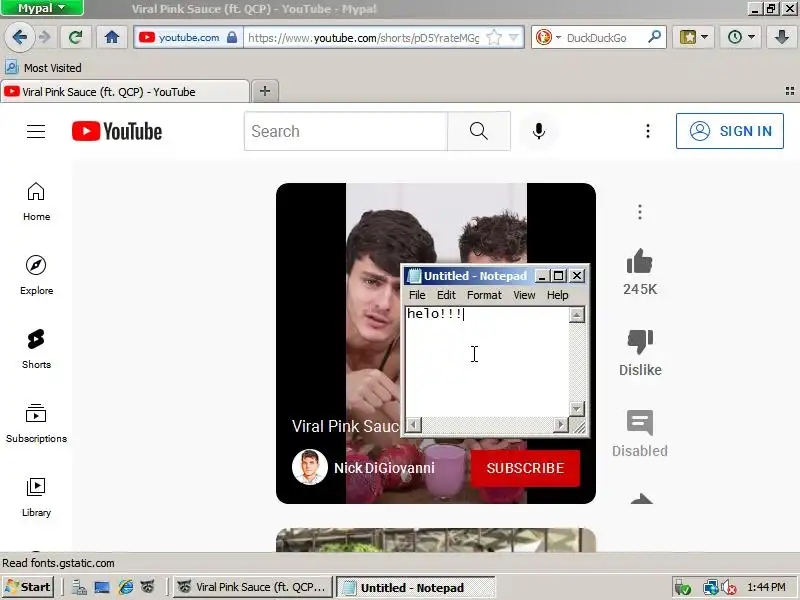Click the network connection tray icon
The width and height of the screenshot is (800, 600).
(710, 588)
